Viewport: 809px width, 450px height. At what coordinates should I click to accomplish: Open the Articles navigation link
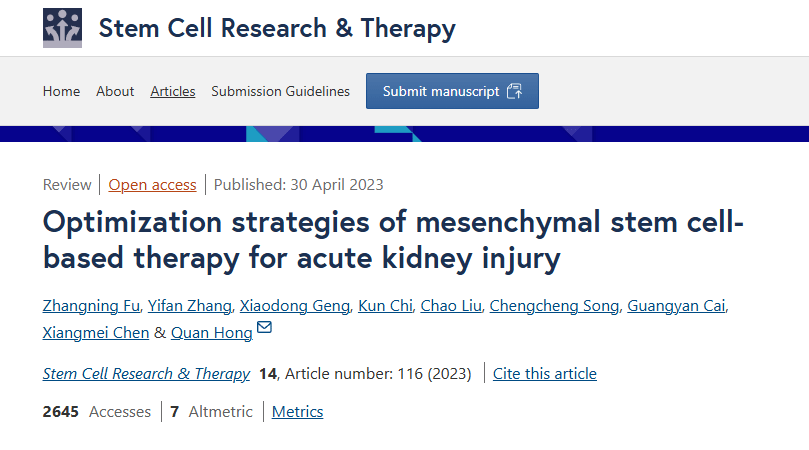173,91
